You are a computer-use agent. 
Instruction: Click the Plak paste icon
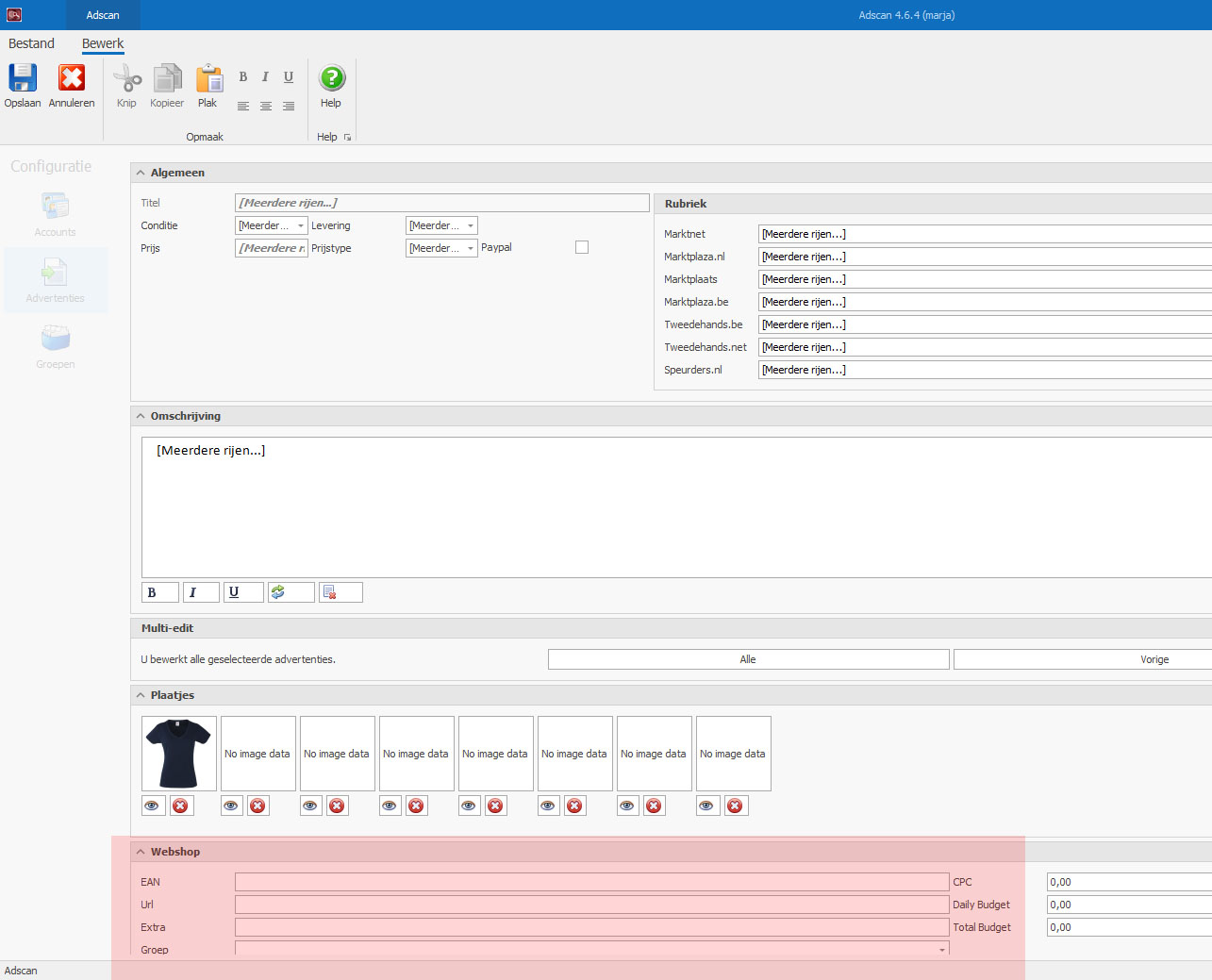(208, 78)
